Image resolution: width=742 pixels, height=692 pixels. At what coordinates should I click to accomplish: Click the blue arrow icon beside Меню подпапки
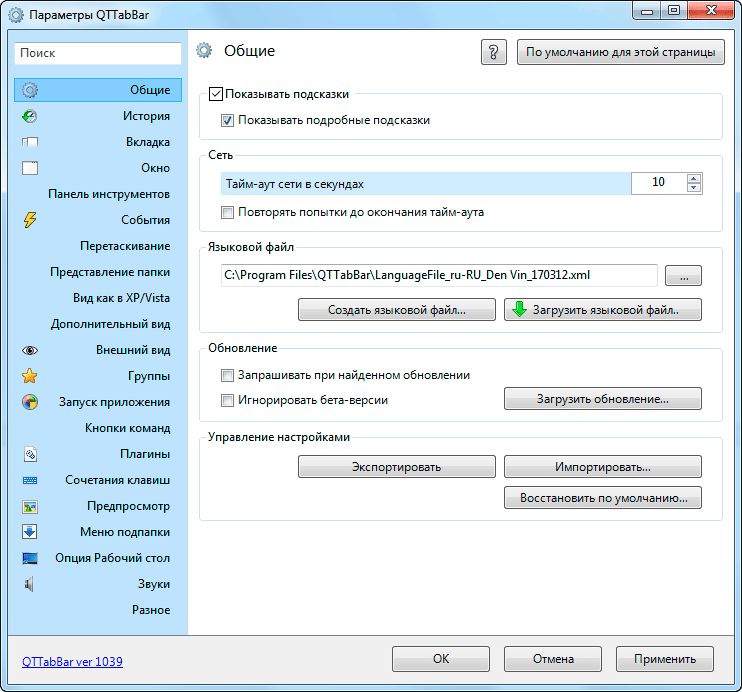30,532
